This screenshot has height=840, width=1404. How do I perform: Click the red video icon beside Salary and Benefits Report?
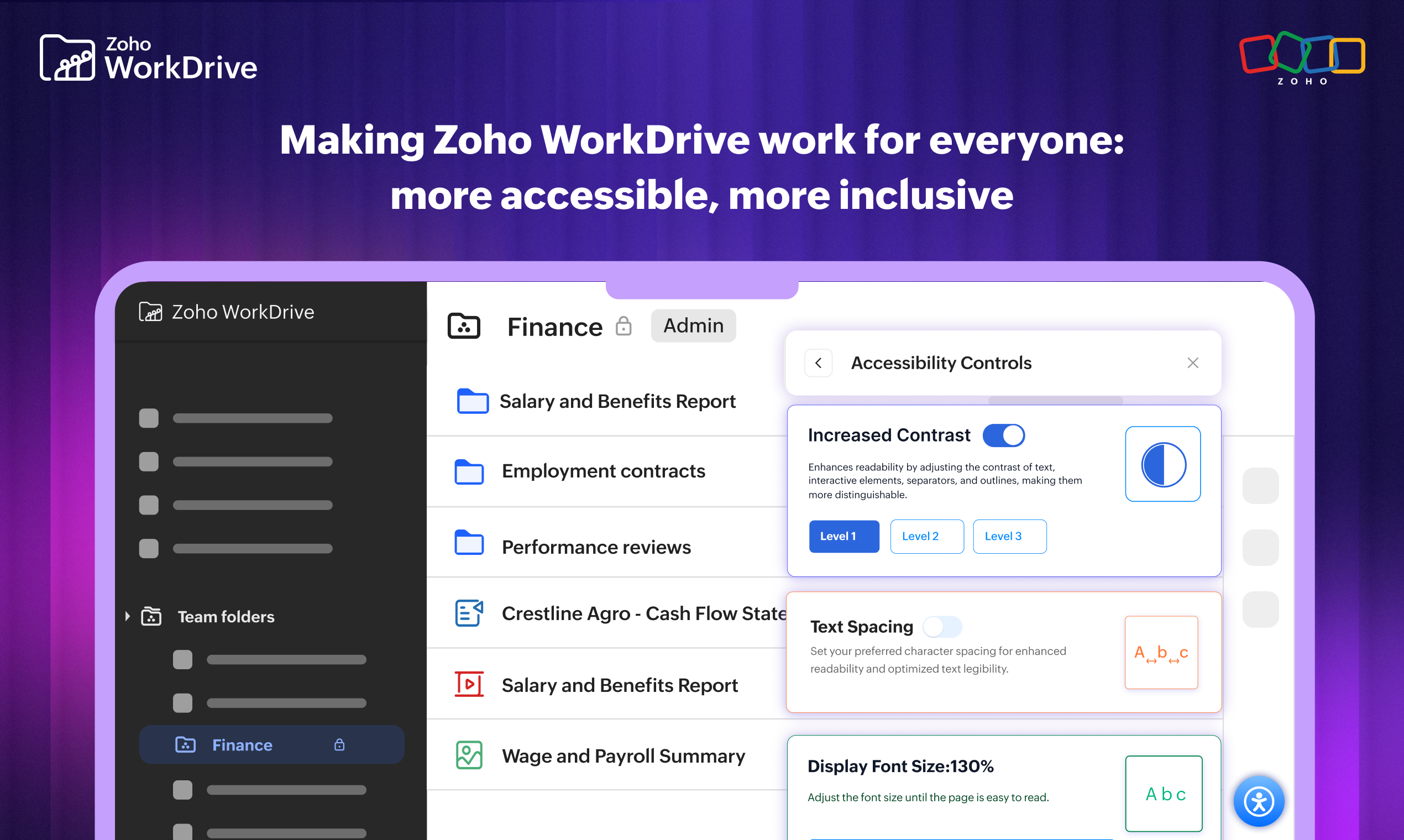468,684
